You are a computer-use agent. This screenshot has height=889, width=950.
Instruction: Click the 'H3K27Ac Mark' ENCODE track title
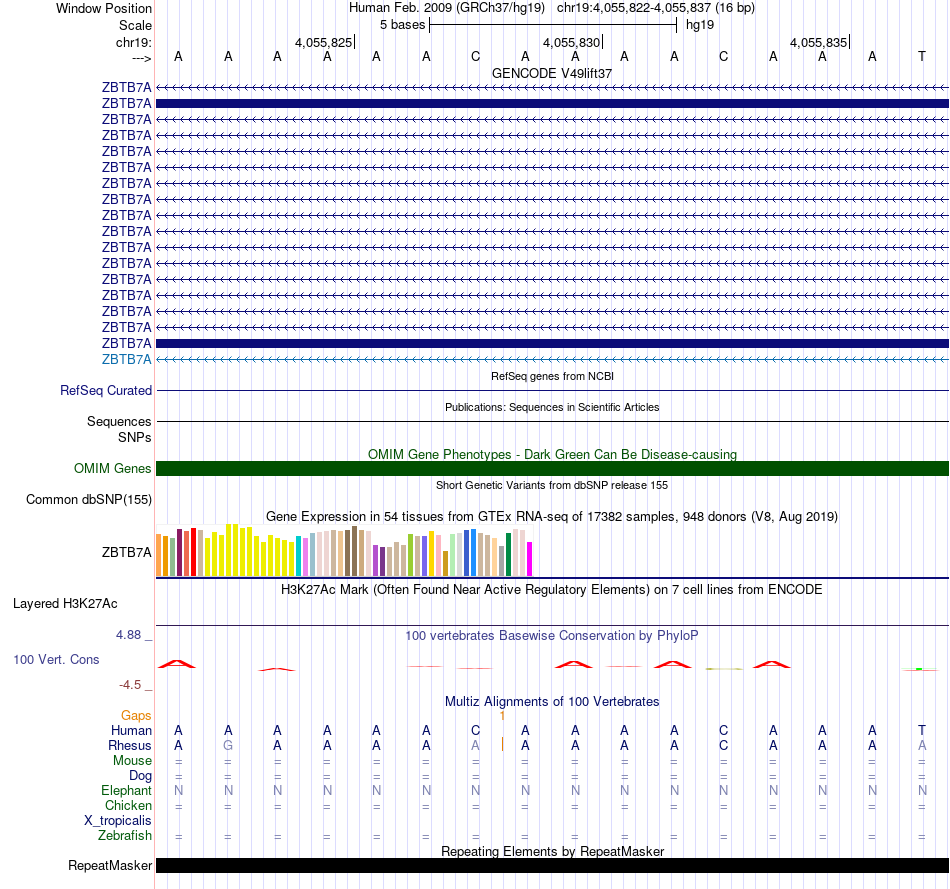551,590
